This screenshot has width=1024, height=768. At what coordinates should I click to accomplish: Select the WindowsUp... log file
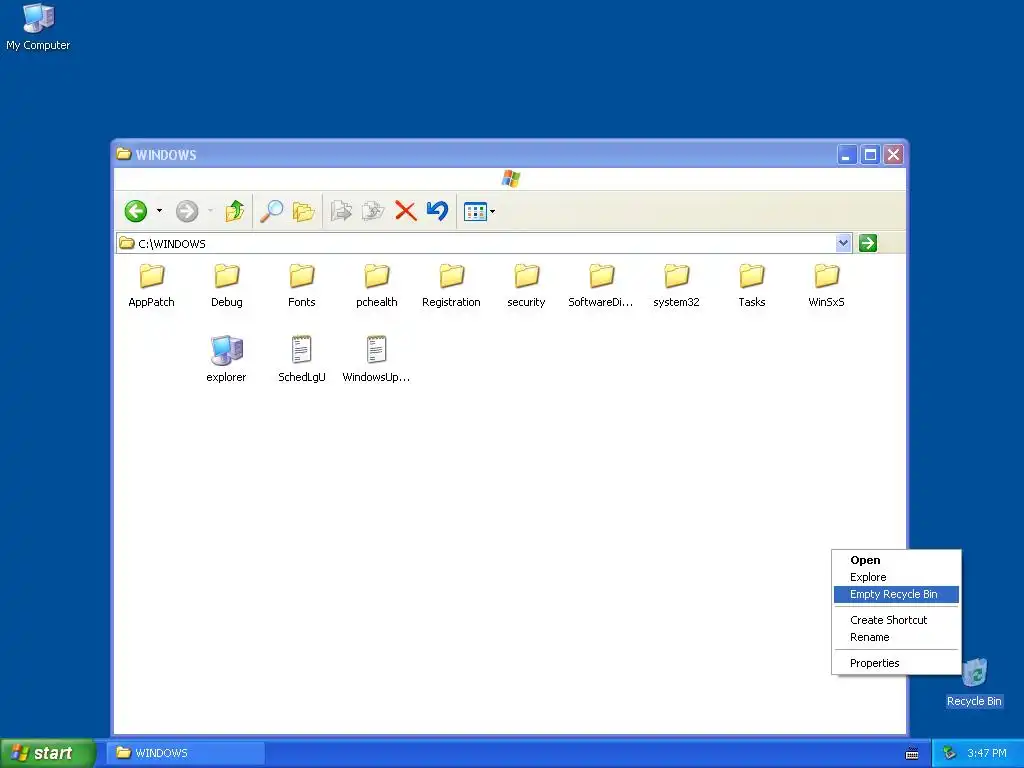pyautogui.click(x=377, y=359)
